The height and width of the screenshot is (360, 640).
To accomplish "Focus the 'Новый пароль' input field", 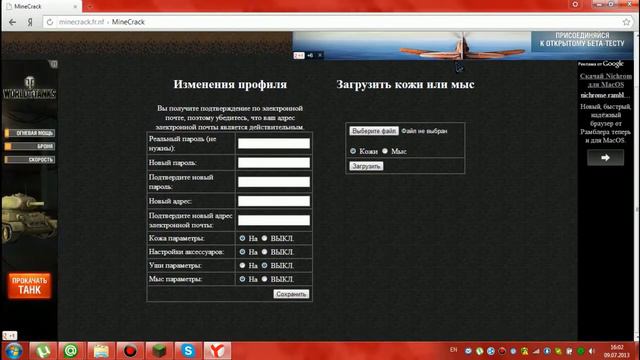I will [274, 163].
